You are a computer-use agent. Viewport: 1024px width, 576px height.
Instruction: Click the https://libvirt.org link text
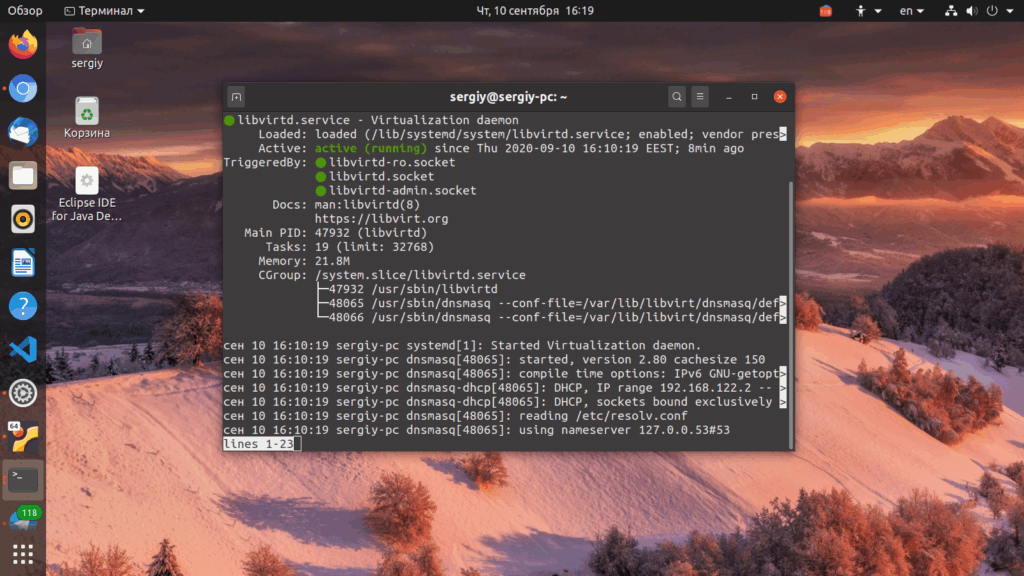point(381,219)
